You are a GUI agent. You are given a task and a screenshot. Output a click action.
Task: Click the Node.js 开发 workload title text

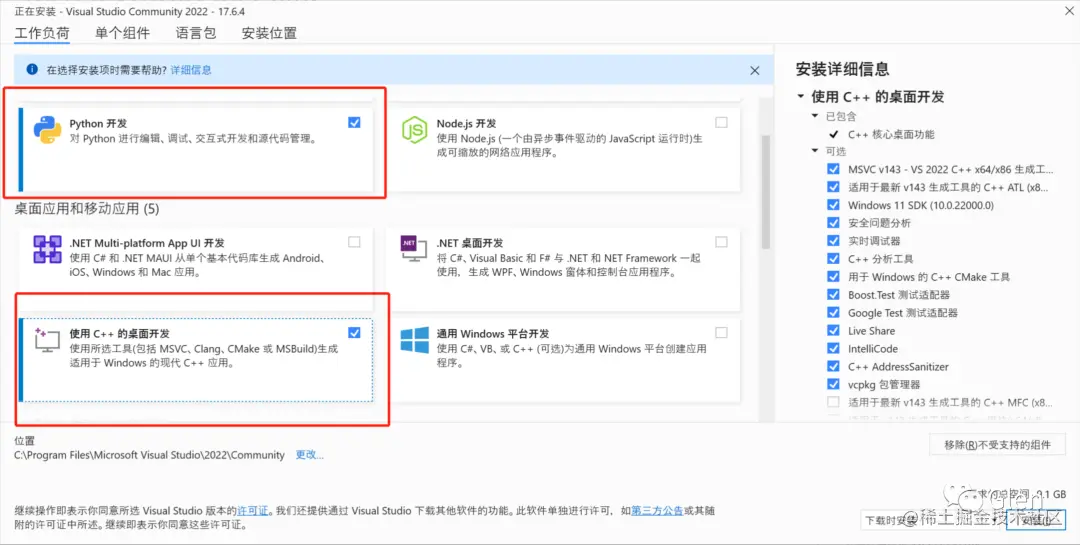click(x=466, y=124)
